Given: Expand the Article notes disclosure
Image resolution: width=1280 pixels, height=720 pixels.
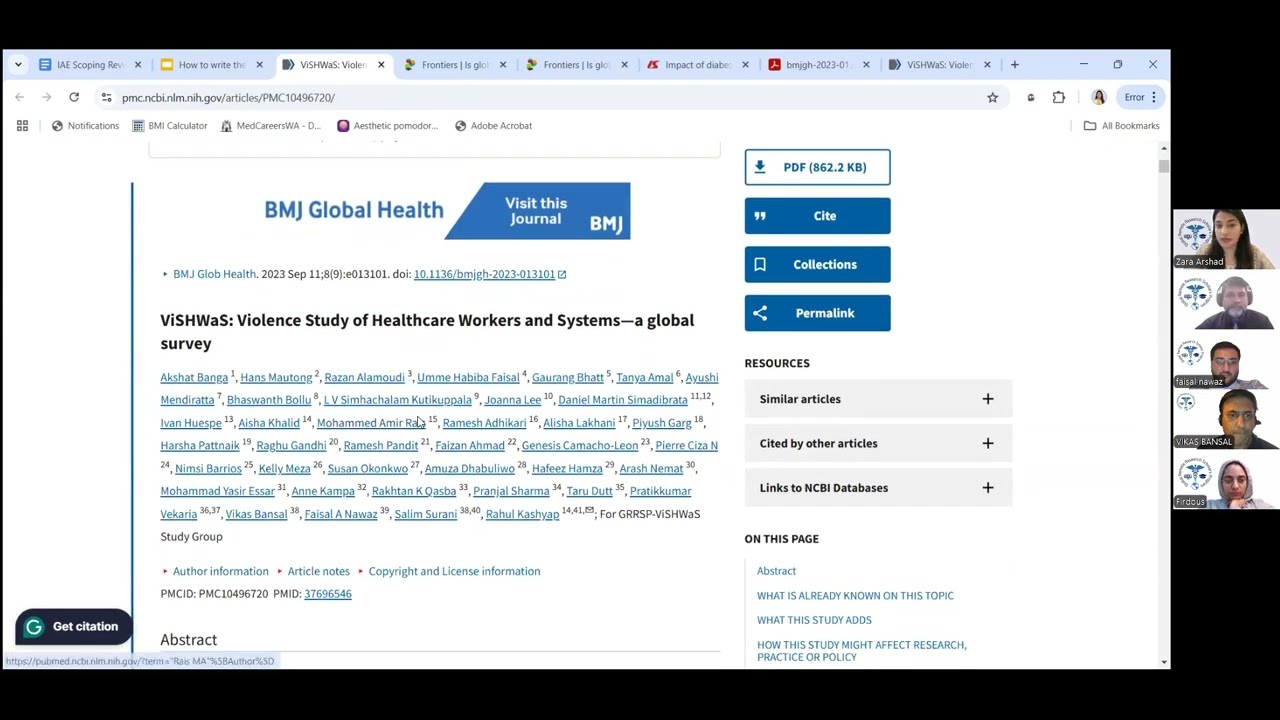Looking at the screenshot, I should (x=313, y=571).
